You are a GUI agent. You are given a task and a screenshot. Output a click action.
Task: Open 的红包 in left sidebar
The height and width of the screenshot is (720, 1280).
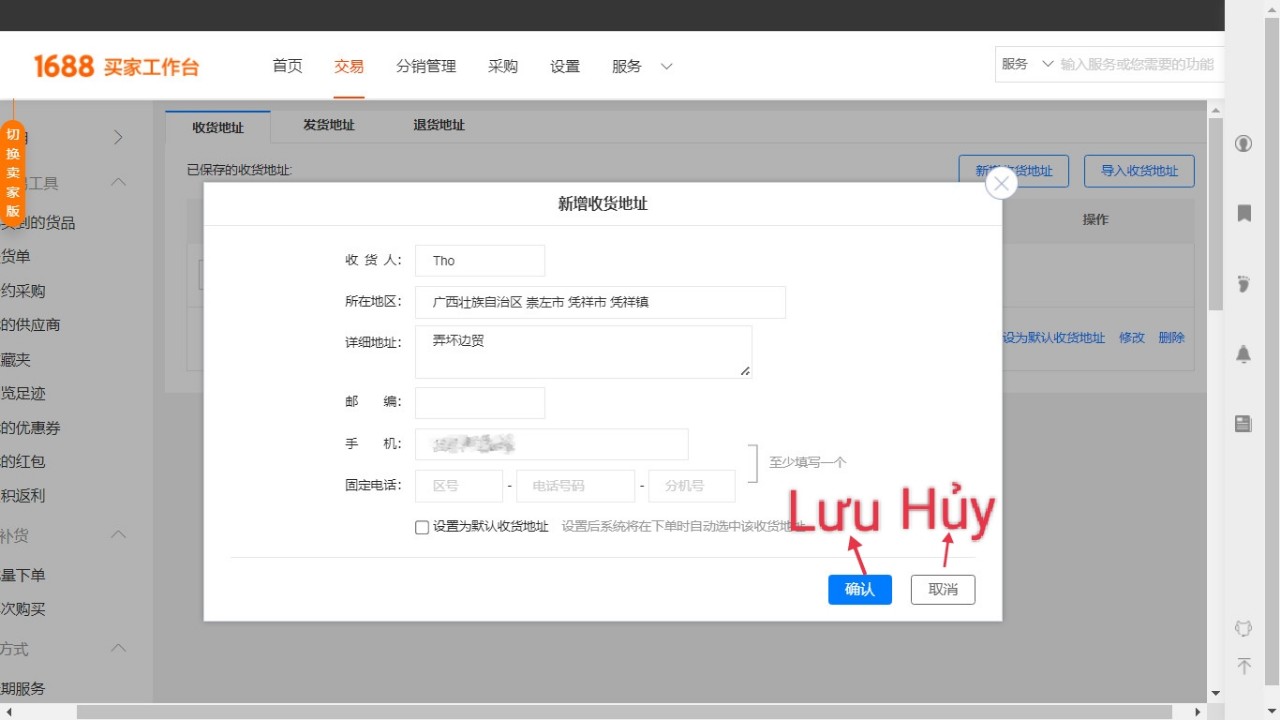(23, 461)
